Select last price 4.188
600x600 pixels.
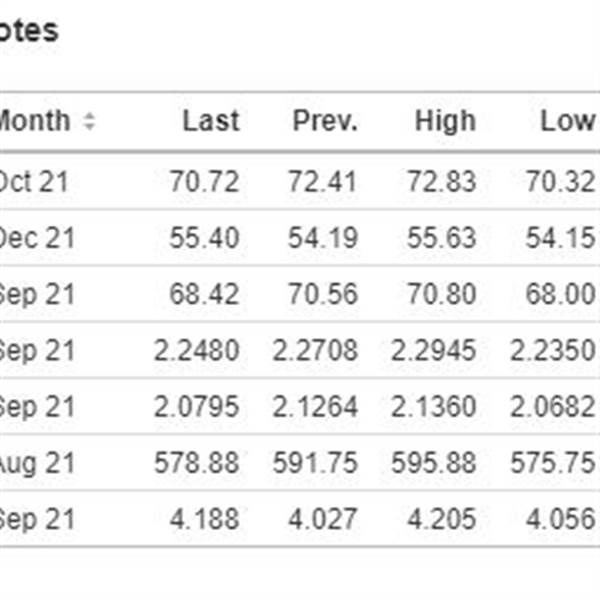[204, 519]
